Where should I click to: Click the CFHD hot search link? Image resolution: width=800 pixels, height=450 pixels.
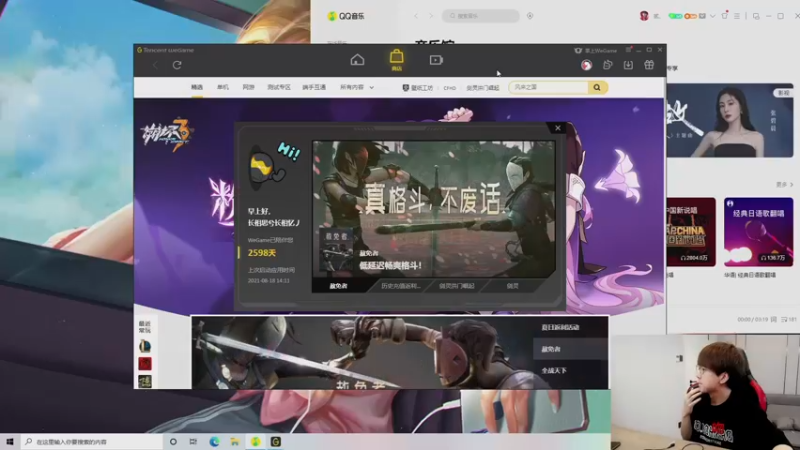(x=449, y=88)
